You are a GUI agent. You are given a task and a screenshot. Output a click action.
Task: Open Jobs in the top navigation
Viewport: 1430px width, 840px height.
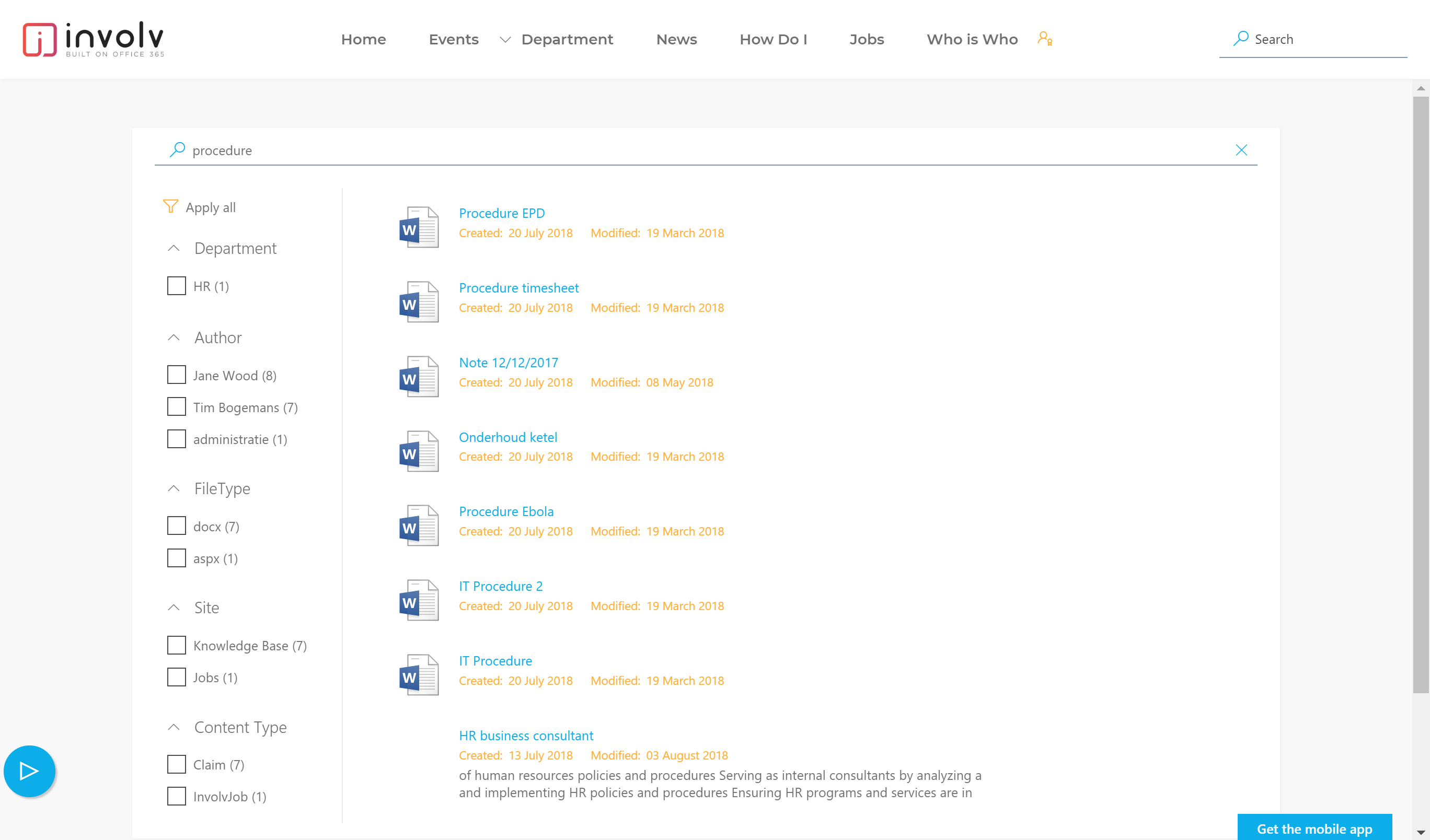coord(867,39)
